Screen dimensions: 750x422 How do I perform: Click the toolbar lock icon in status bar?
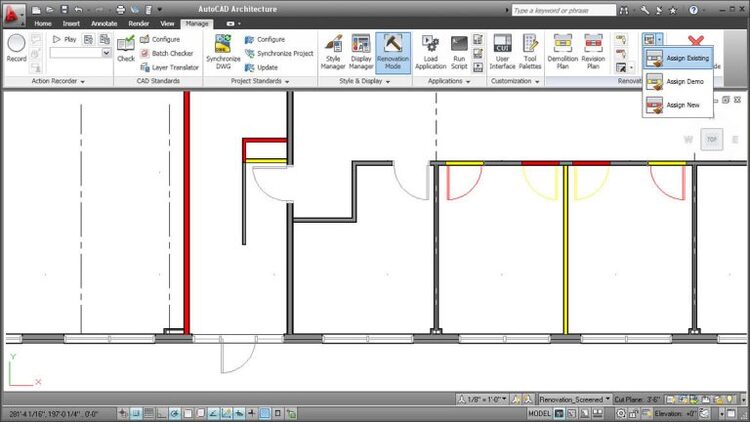tap(633, 413)
